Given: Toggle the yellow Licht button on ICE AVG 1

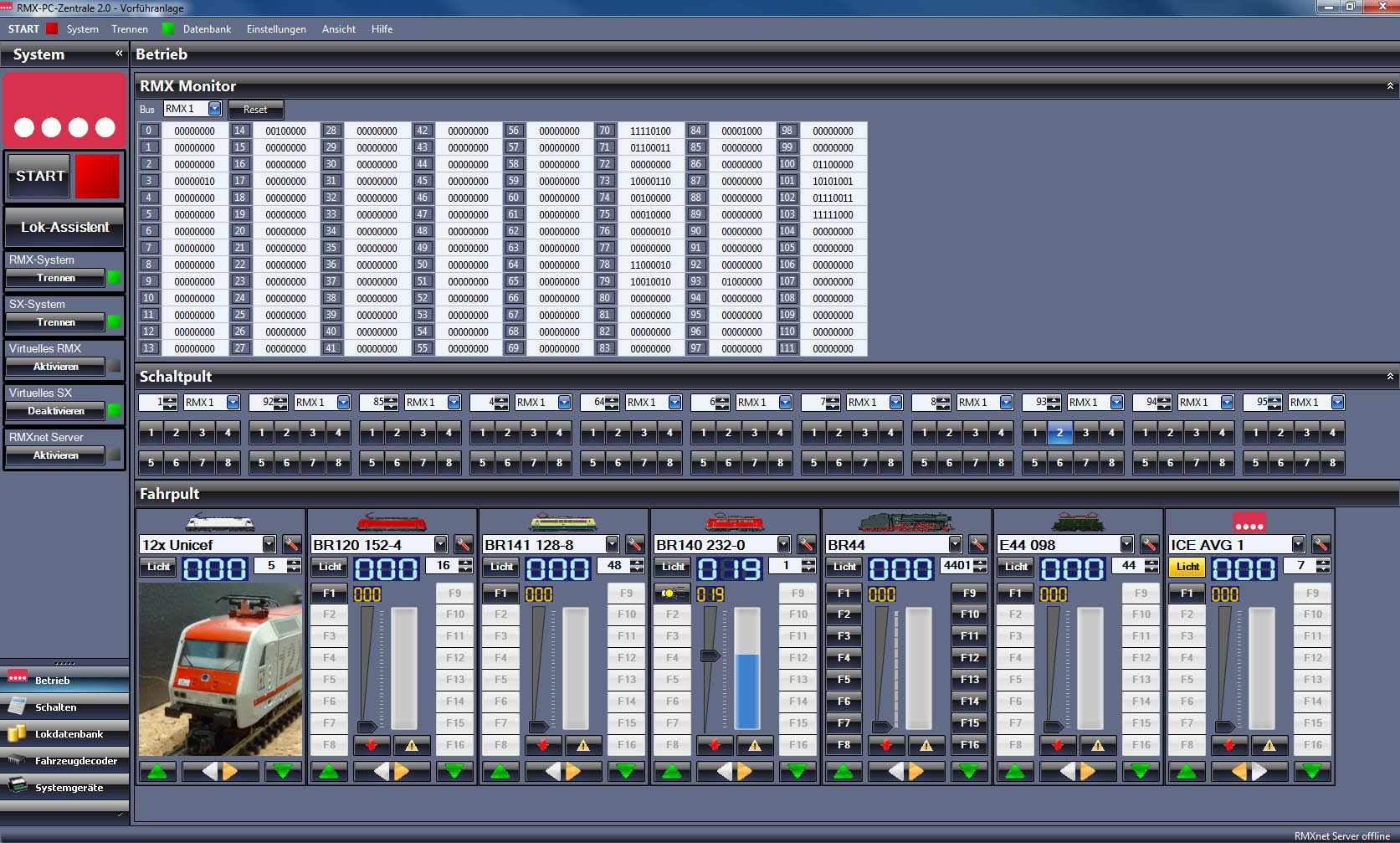Looking at the screenshot, I should coord(1186,566).
